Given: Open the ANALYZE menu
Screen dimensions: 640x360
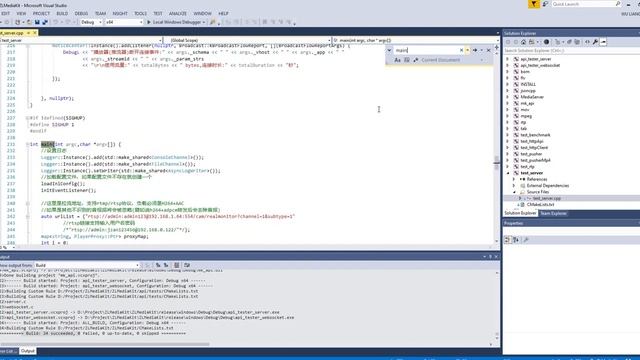Looking at the screenshot, I should [x=178, y=13].
